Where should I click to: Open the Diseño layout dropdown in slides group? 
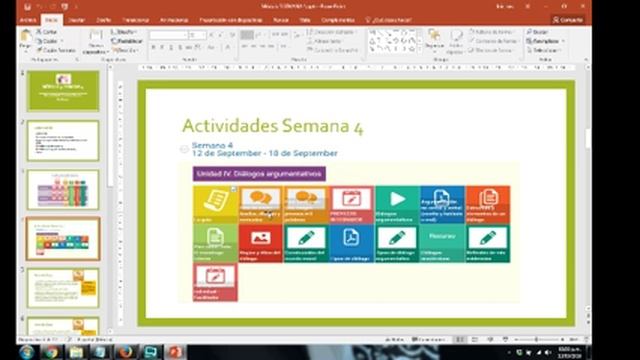(x=124, y=32)
